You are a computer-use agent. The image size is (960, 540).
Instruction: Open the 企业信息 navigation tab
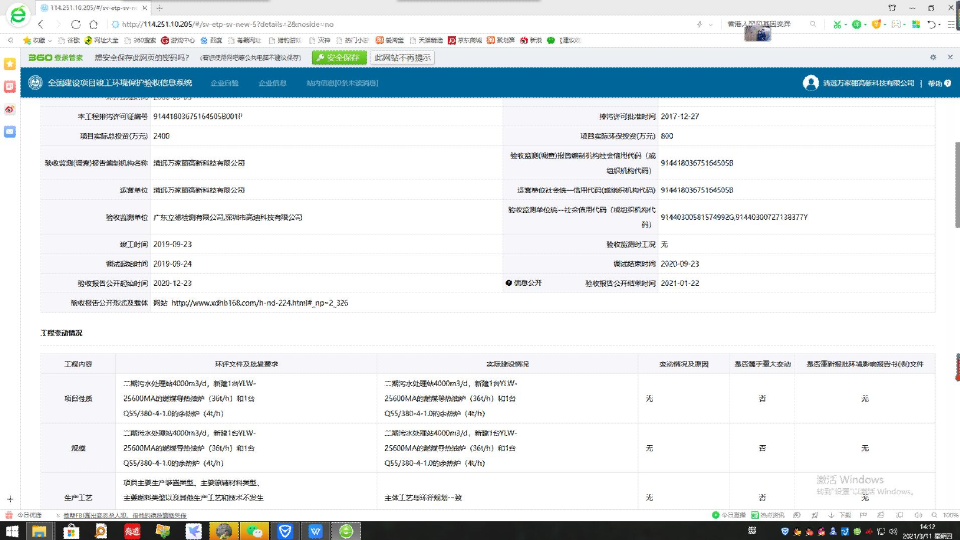273,83
